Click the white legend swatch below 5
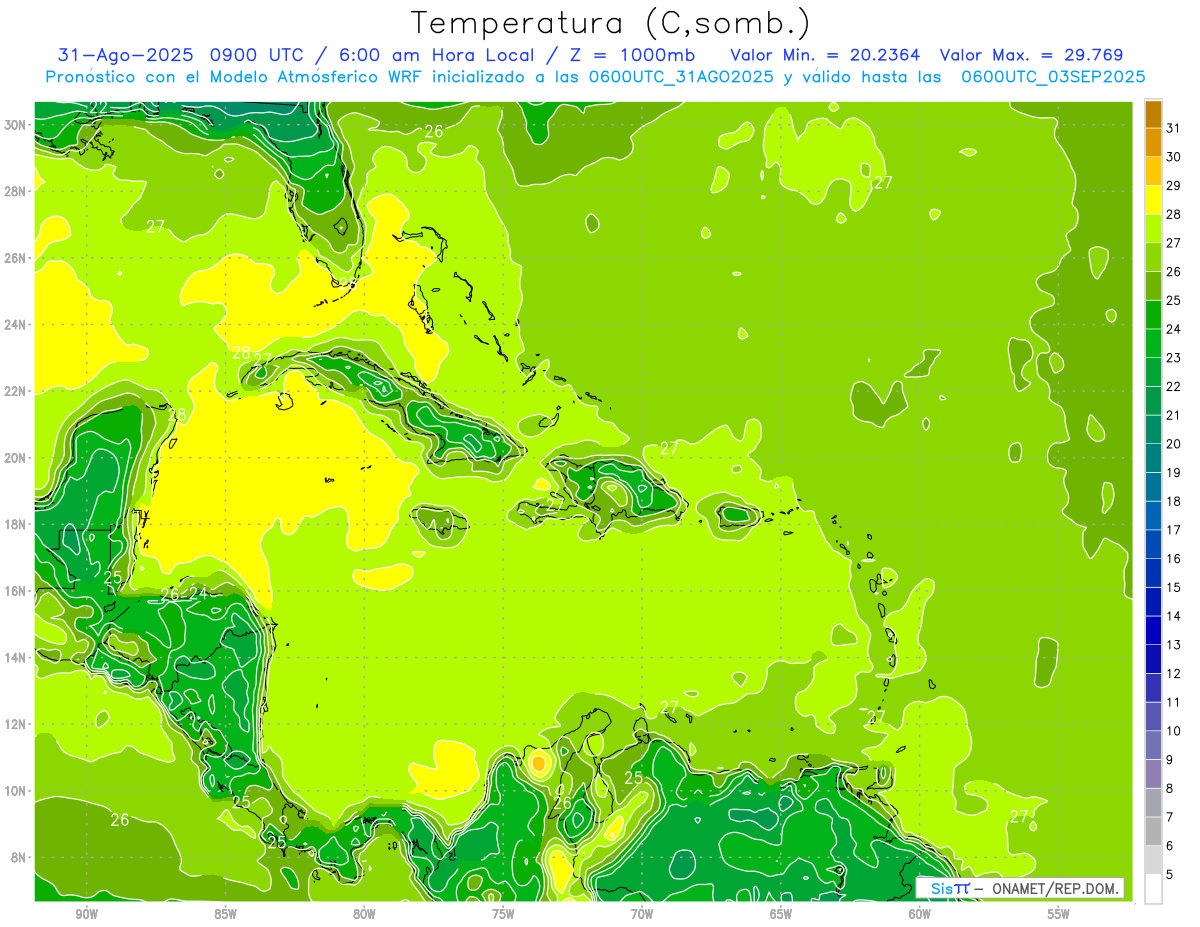Viewport: 1200px width, 927px height. (x=1153, y=889)
